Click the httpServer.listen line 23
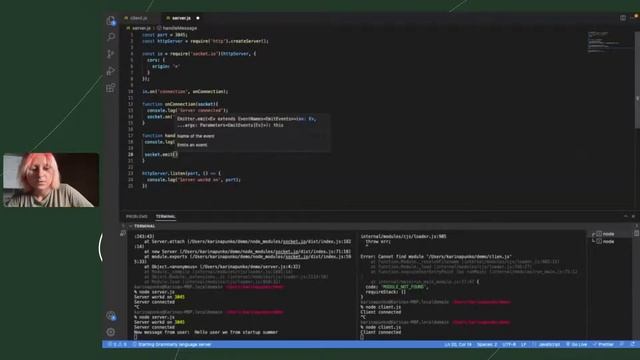 pos(182,173)
